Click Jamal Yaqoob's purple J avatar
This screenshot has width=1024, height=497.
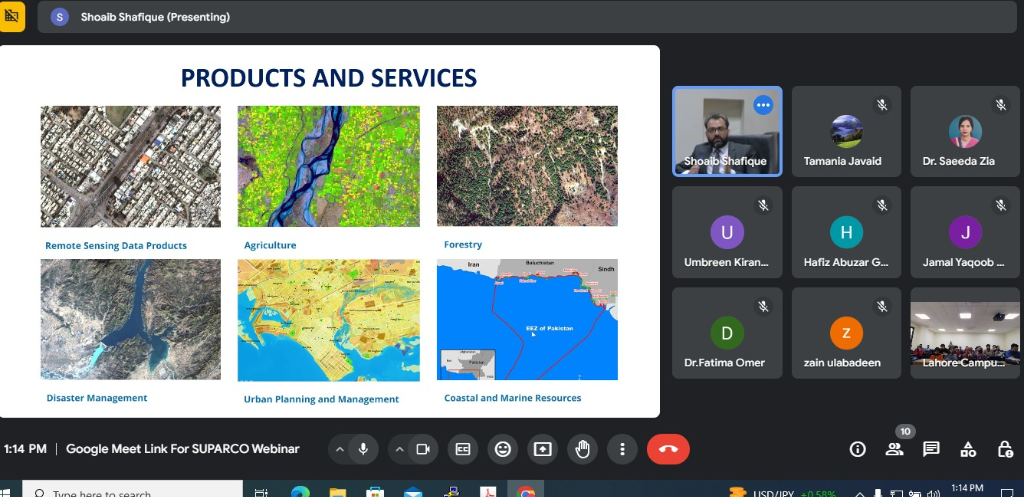point(965,232)
